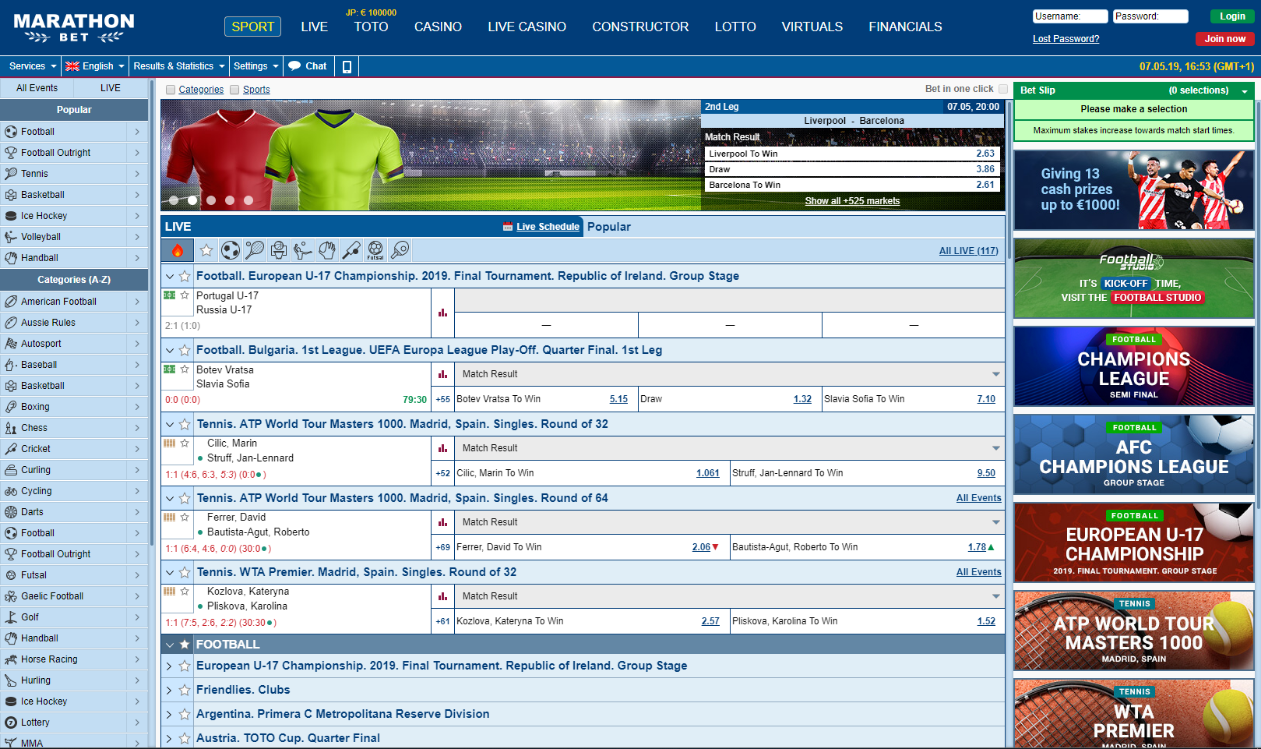Open statistics chart for Portugal U-17 match
This screenshot has width=1261, height=749.
tap(442, 312)
